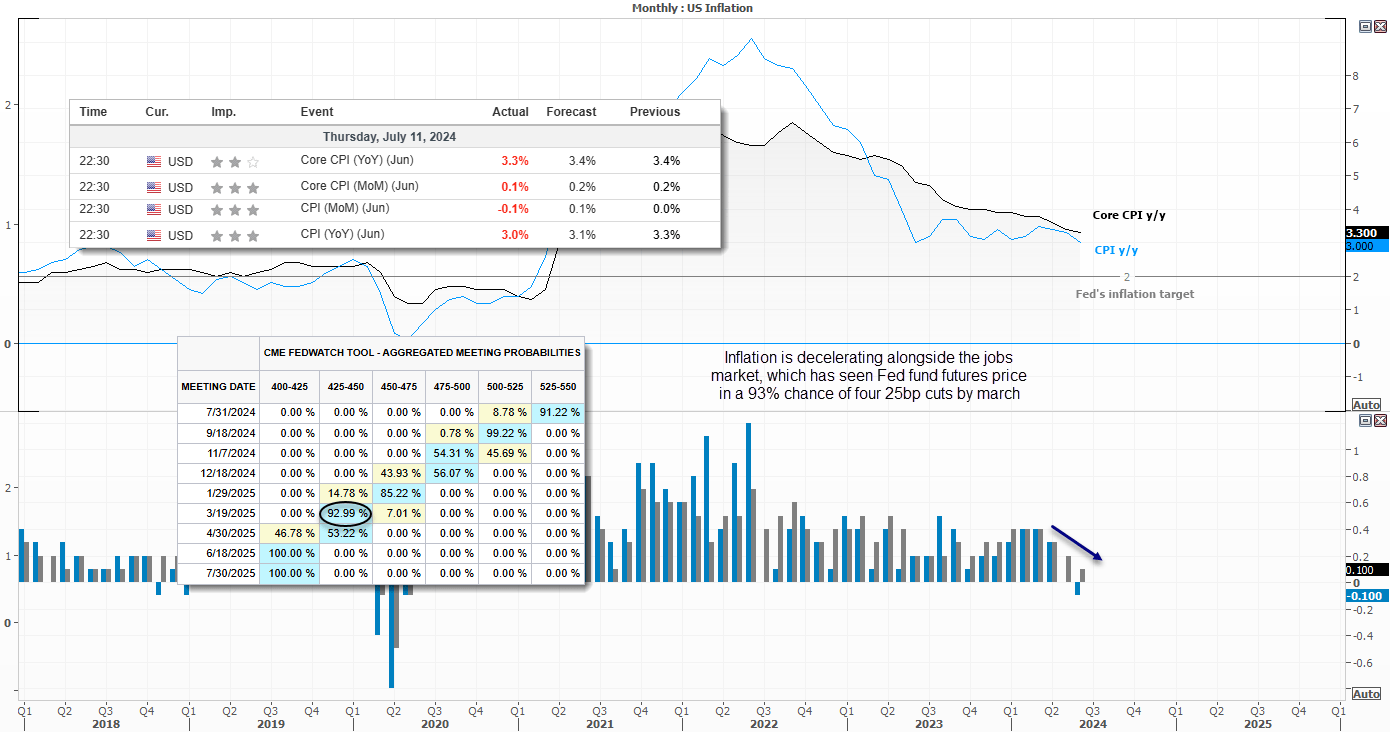Click the FedWatch table title header
The width and height of the screenshot is (1390, 732).
pyautogui.click(x=421, y=352)
